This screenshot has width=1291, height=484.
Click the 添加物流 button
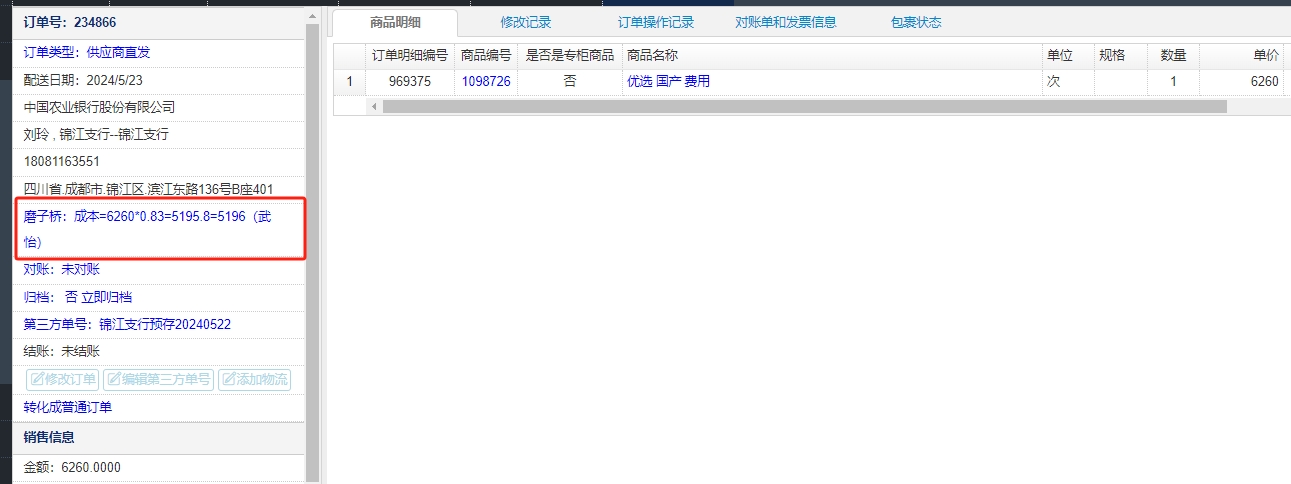tap(254, 379)
